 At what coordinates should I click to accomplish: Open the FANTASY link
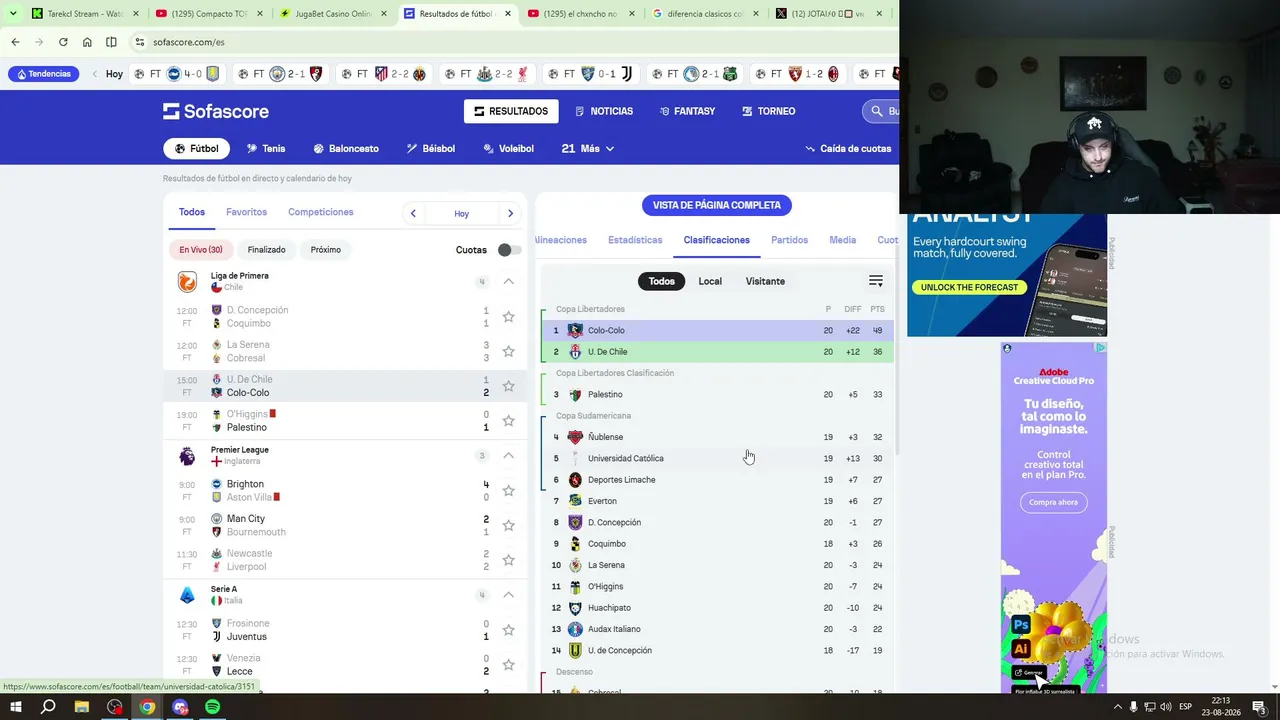[688, 111]
